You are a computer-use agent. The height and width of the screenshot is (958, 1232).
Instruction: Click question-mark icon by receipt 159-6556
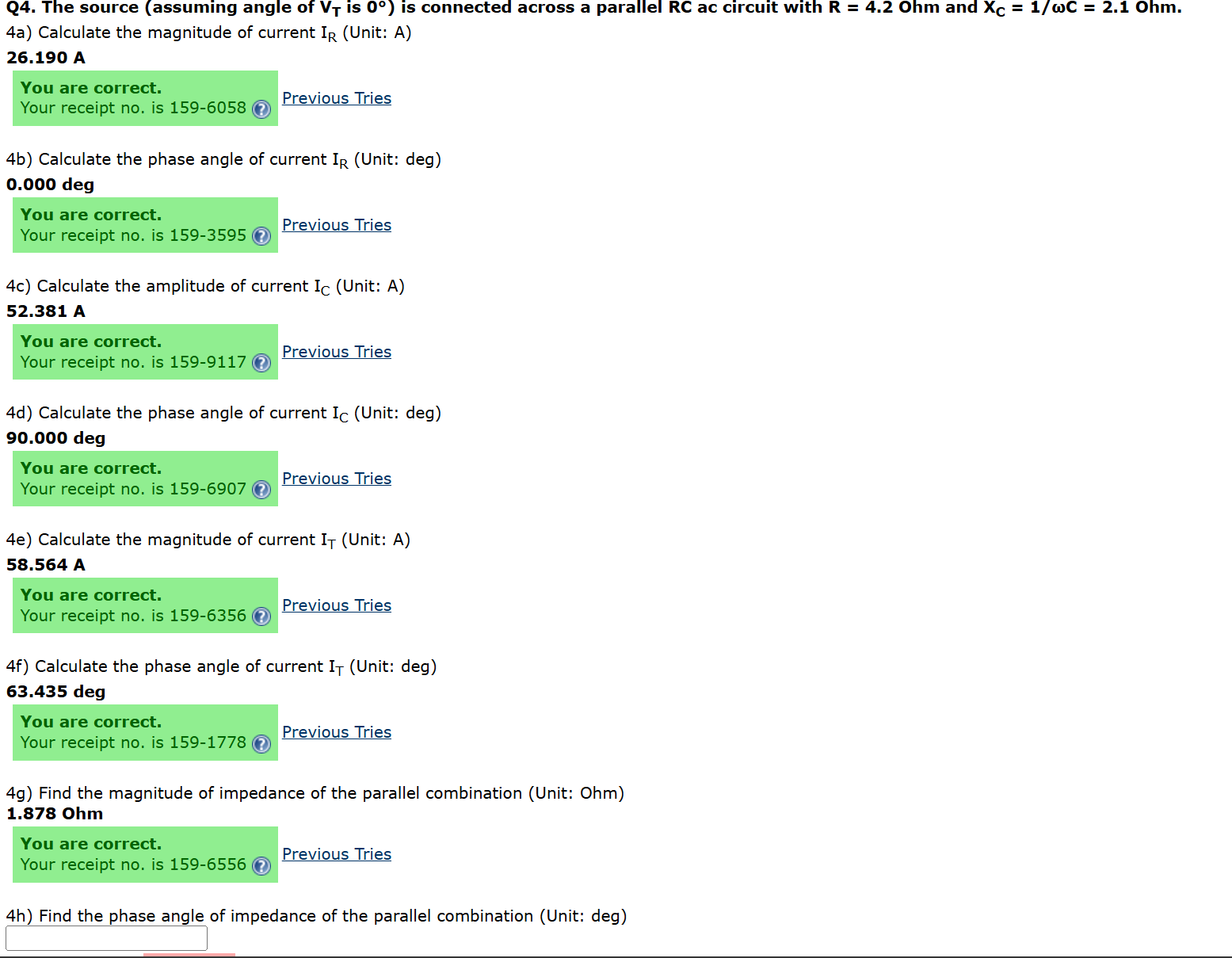click(261, 865)
